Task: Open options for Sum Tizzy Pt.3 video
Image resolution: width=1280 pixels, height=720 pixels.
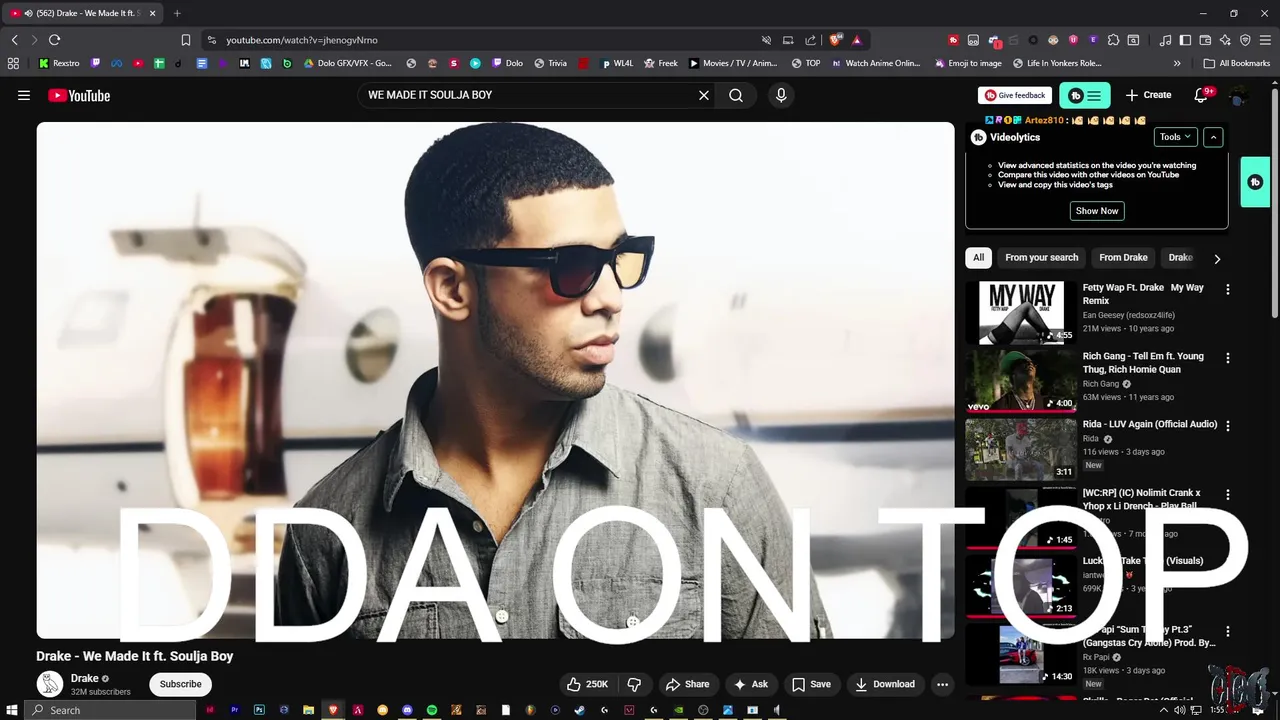Action: [1228, 631]
